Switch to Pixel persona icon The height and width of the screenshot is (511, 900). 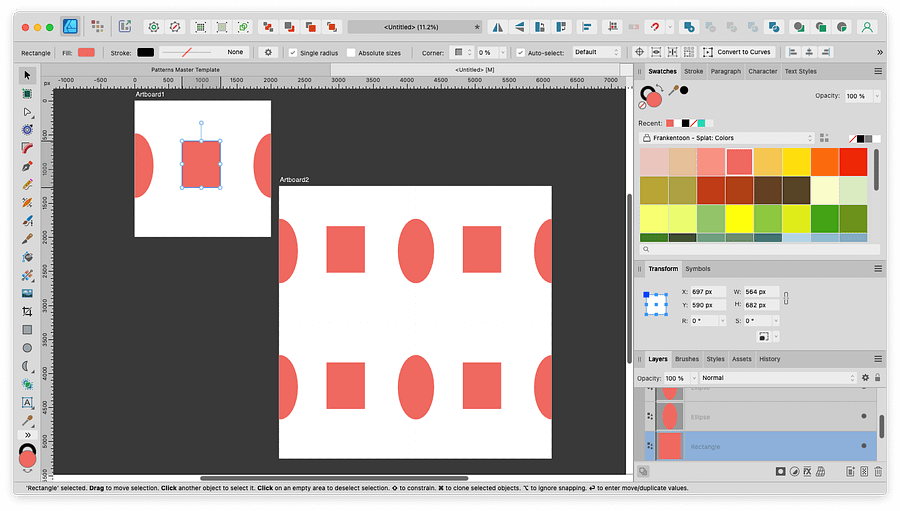click(98, 26)
